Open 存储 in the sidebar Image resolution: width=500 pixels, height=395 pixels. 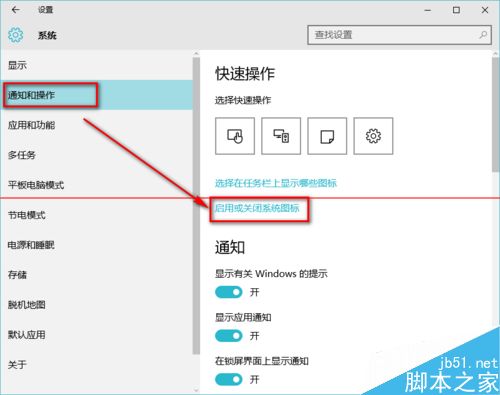(96, 275)
